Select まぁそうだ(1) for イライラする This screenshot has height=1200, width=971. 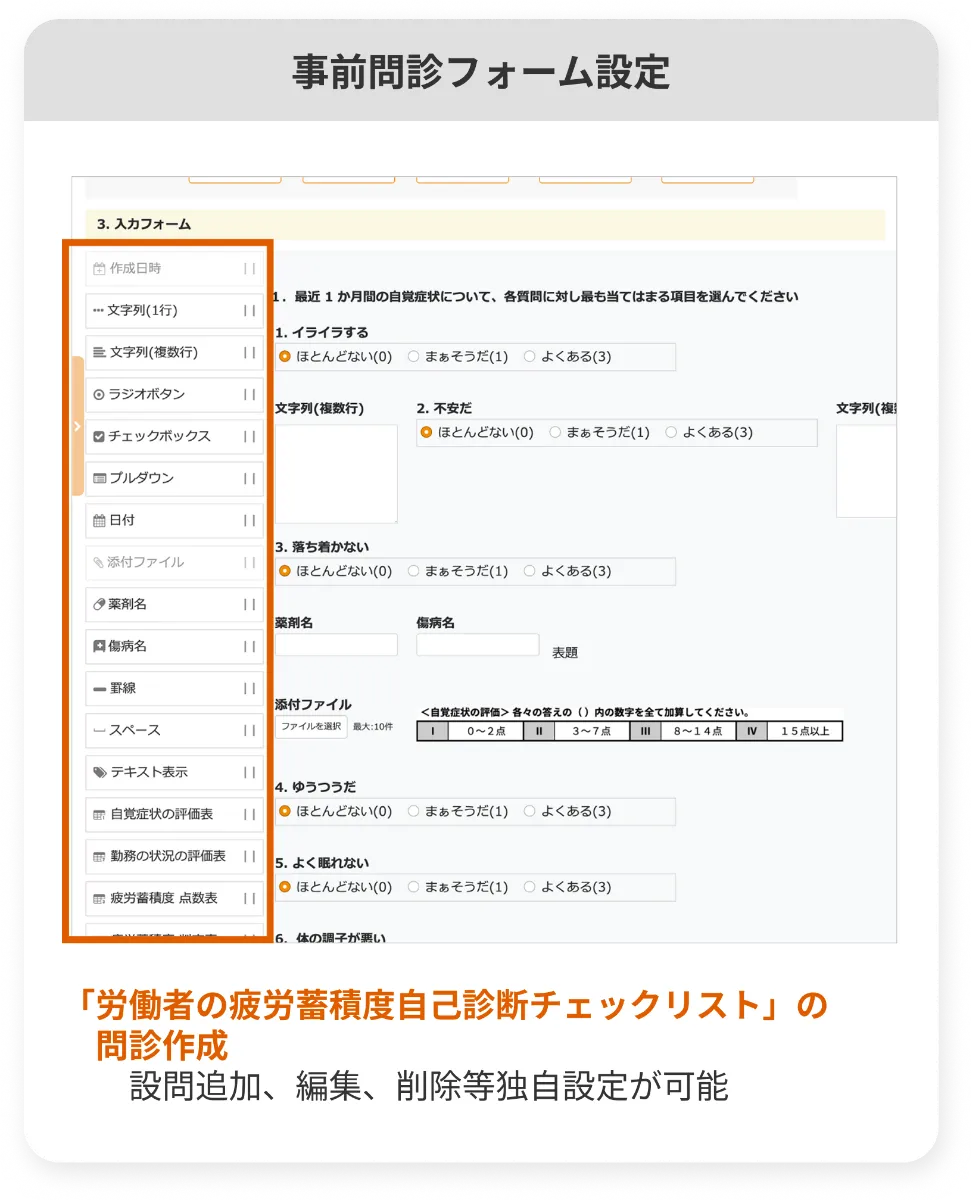(x=413, y=356)
